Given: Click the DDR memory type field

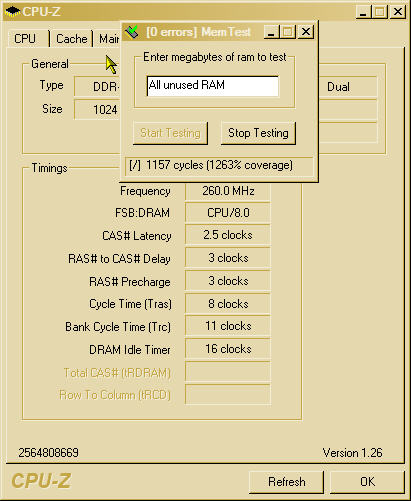Looking at the screenshot, I should click(x=97, y=87).
